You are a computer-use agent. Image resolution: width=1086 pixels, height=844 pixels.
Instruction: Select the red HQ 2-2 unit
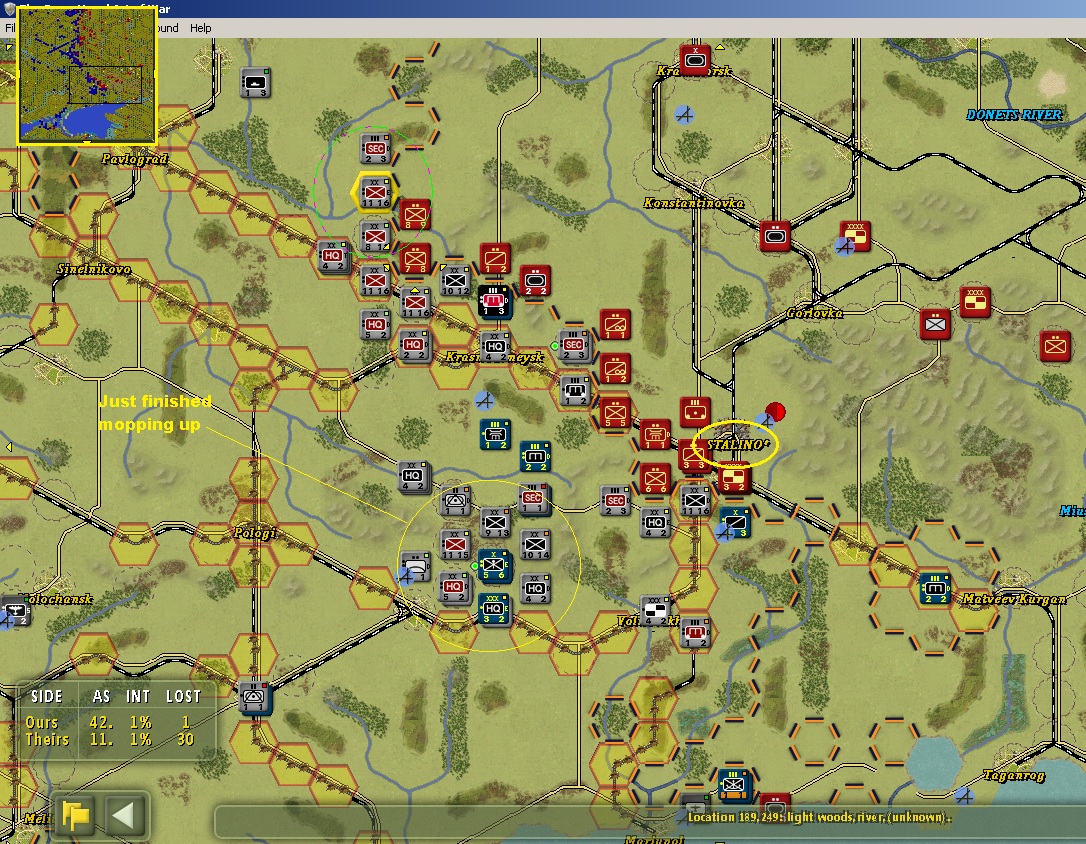(414, 345)
